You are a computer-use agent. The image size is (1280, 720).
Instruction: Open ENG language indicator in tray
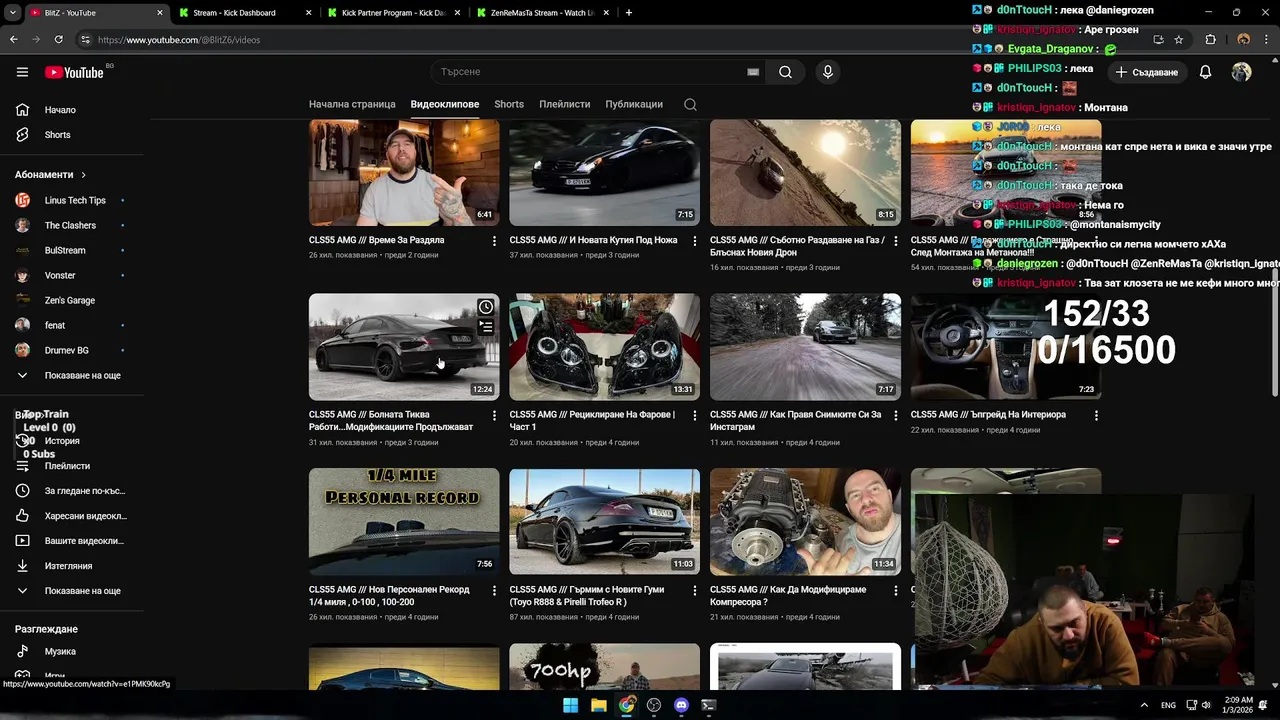[x=1168, y=705]
